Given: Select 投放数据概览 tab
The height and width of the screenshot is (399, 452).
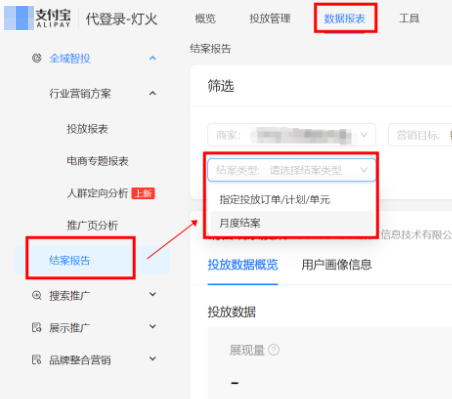Looking at the screenshot, I should coord(243,265).
